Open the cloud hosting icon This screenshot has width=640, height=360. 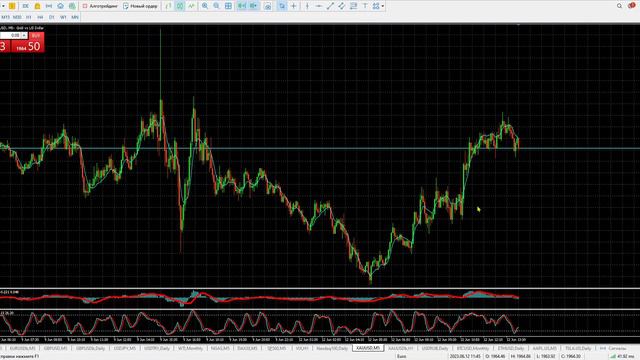(60, 6)
